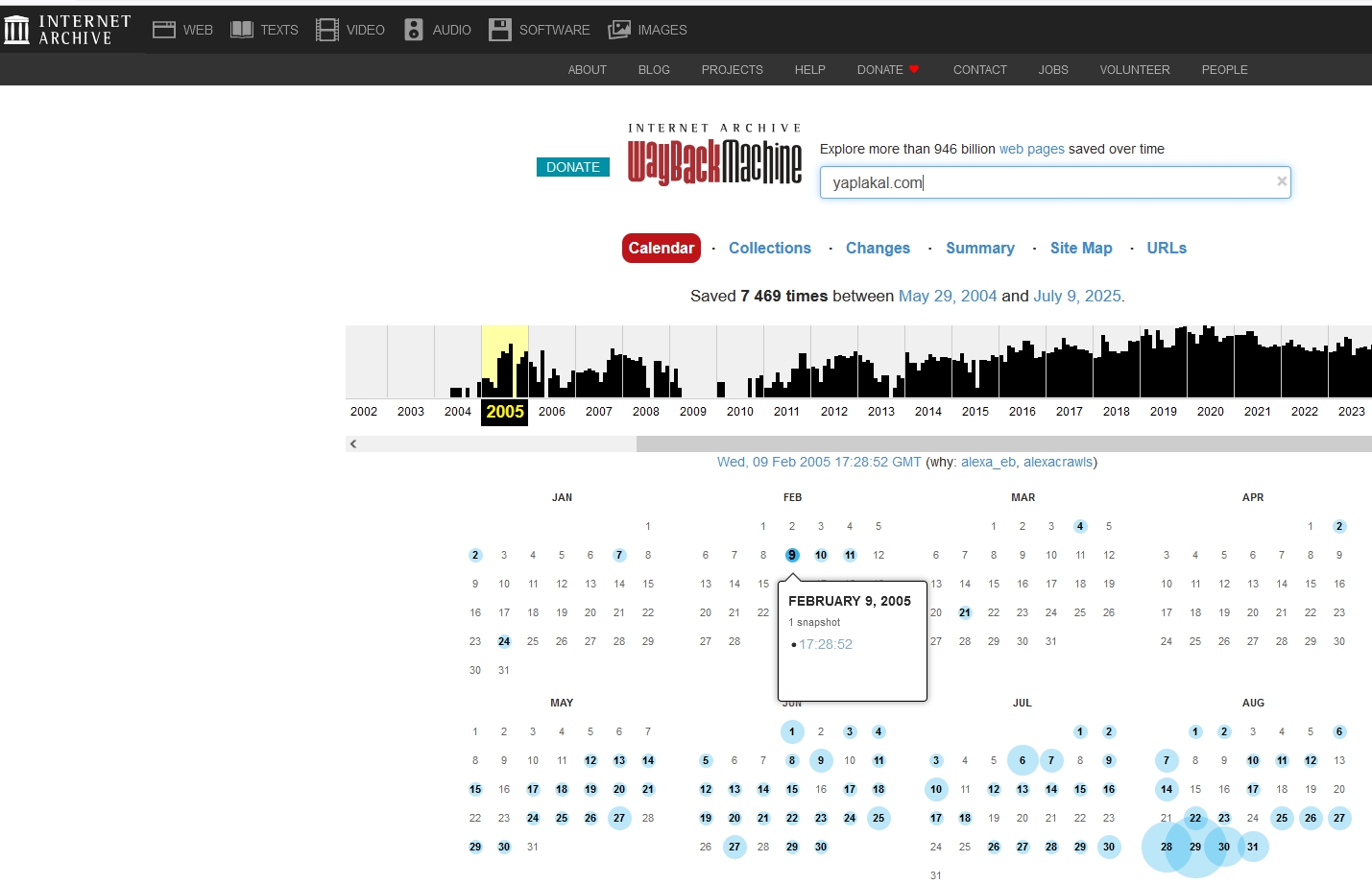Switch to the Collections tab

(770, 248)
